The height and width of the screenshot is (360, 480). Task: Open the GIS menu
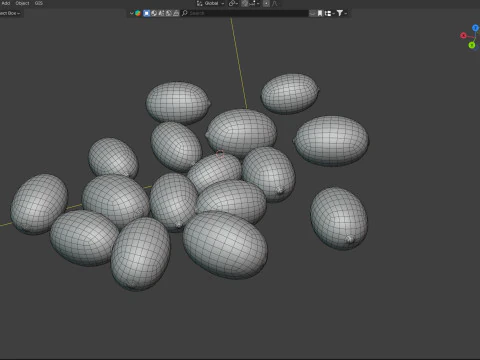(39, 3)
